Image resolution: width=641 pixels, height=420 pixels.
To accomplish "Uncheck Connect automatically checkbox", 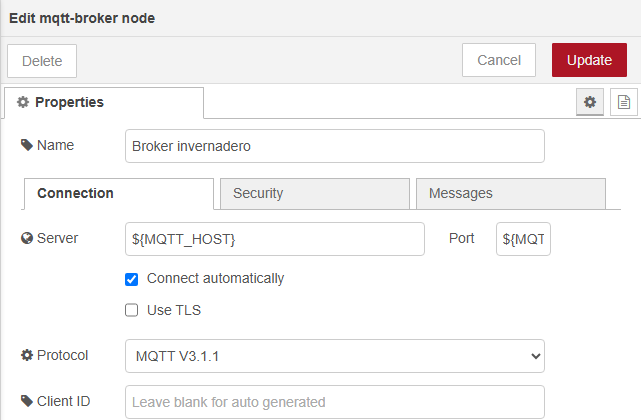I will click(x=131, y=279).
